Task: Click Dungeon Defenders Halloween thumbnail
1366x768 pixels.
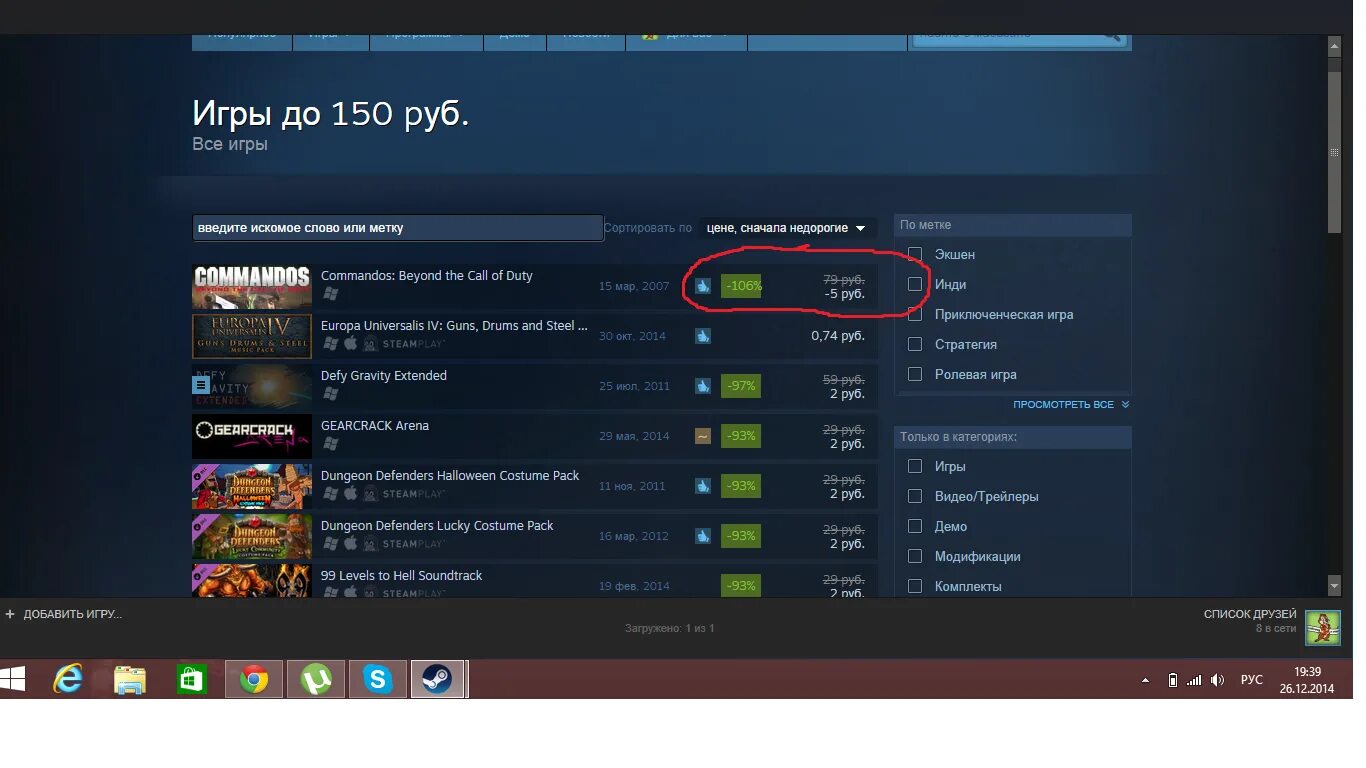Action: tap(252, 486)
